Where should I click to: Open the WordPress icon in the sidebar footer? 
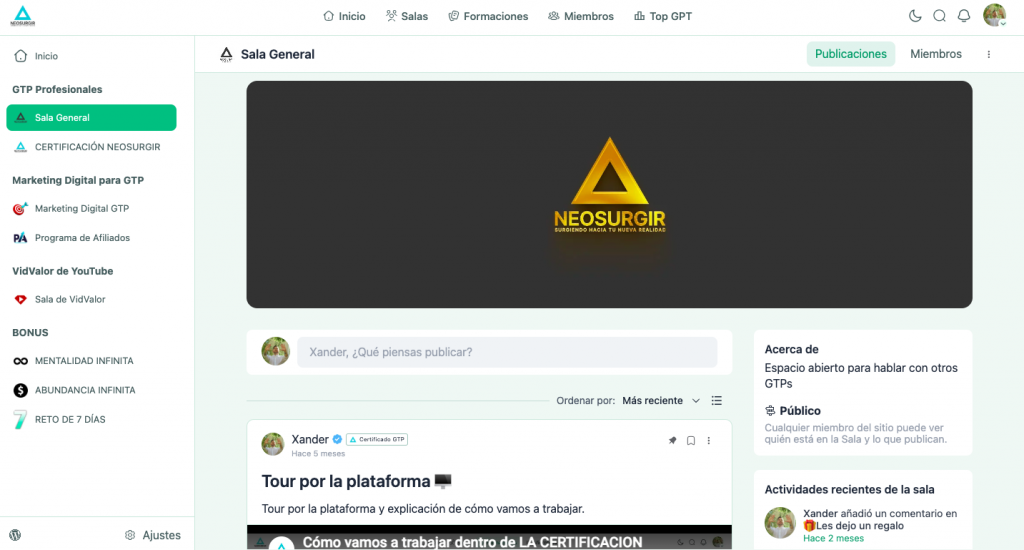point(15,535)
